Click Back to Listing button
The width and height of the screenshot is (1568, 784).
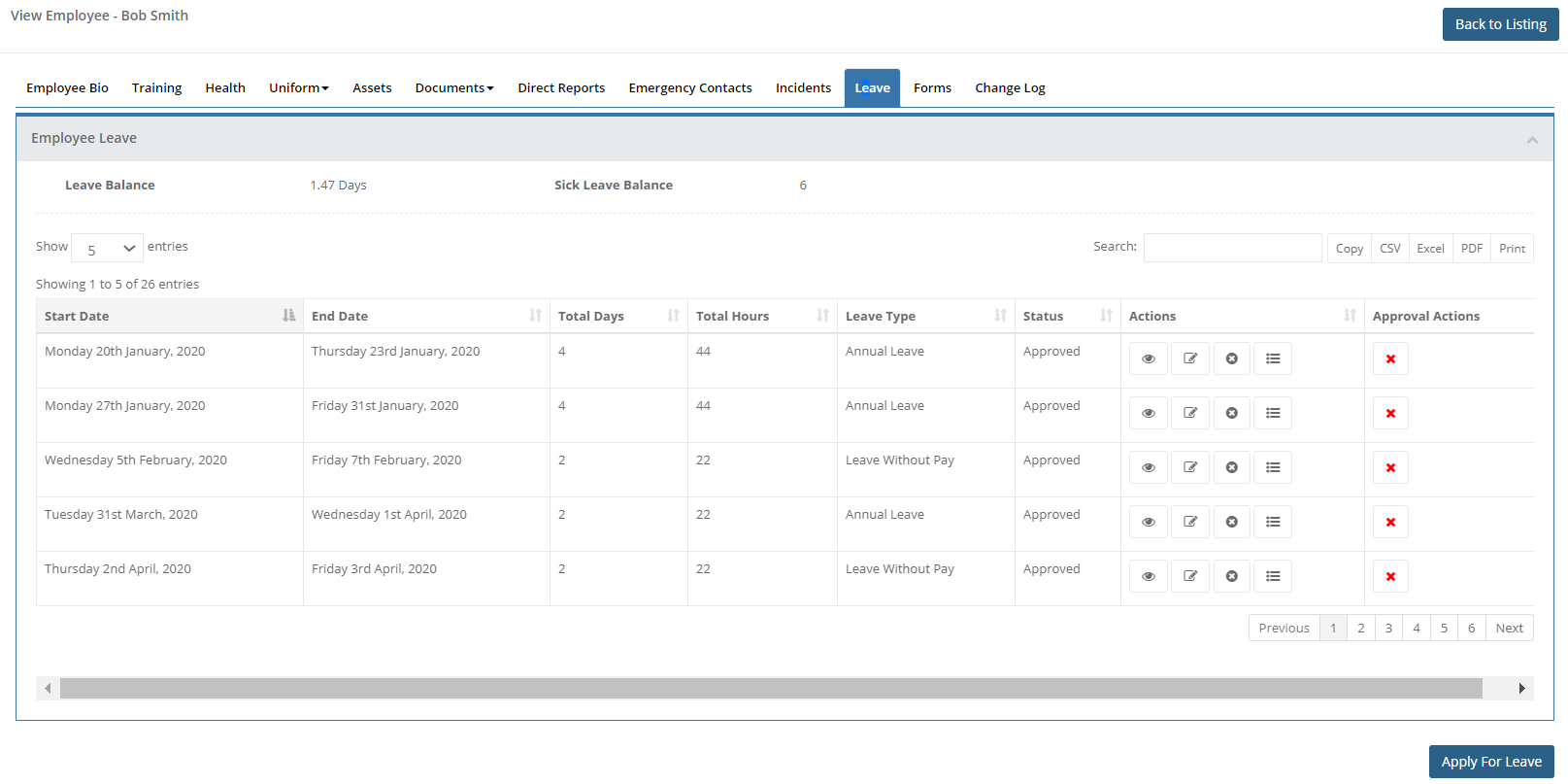coord(1500,24)
